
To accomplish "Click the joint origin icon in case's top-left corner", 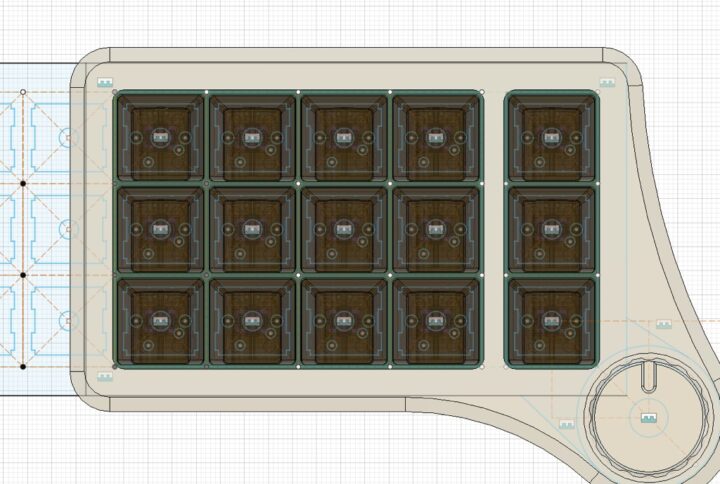I will tap(105, 83).
